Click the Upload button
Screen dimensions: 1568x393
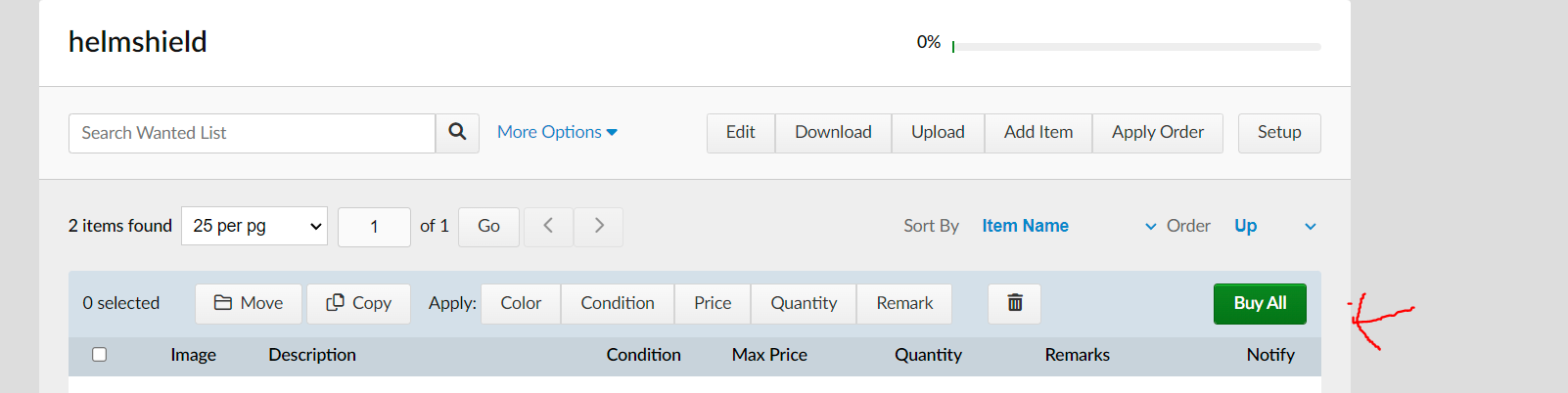(938, 133)
